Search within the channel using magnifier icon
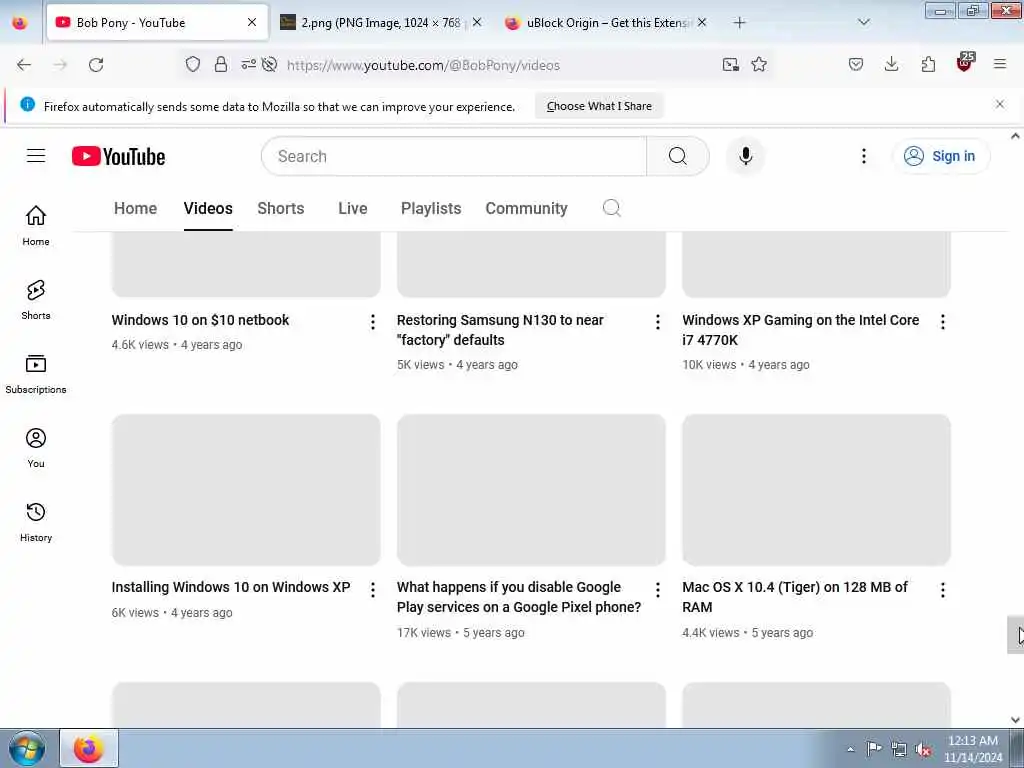The height and width of the screenshot is (768, 1024). coord(611,208)
